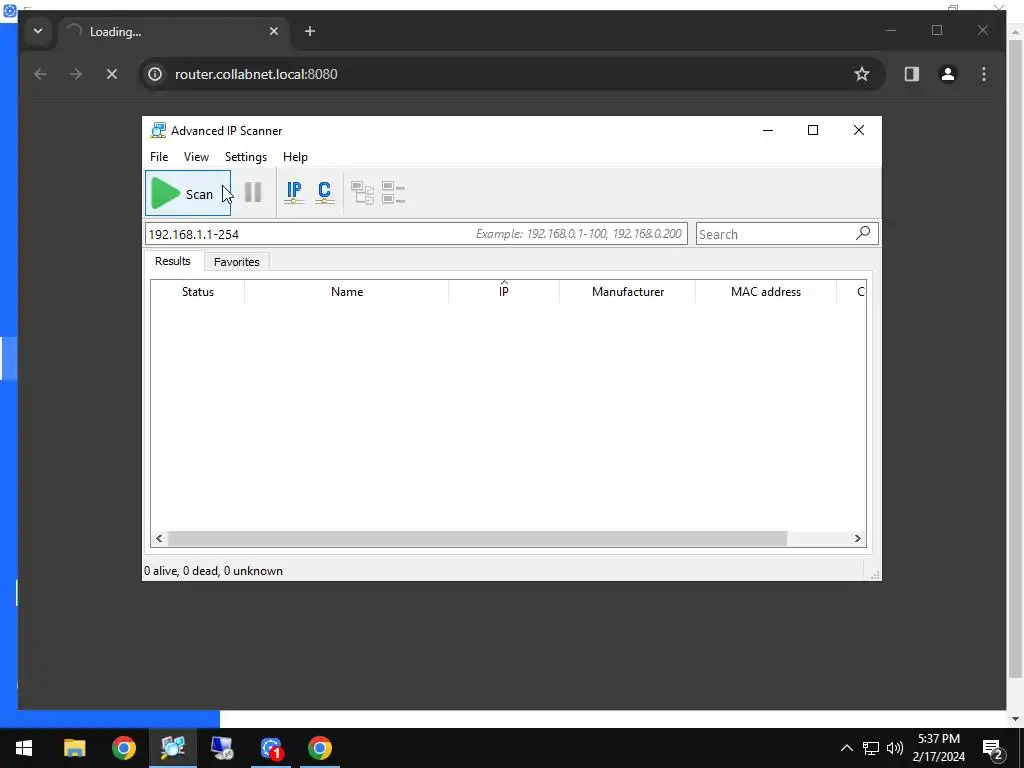
Task: Show hidden system tray icons
Action: click(x=846, y=748)
